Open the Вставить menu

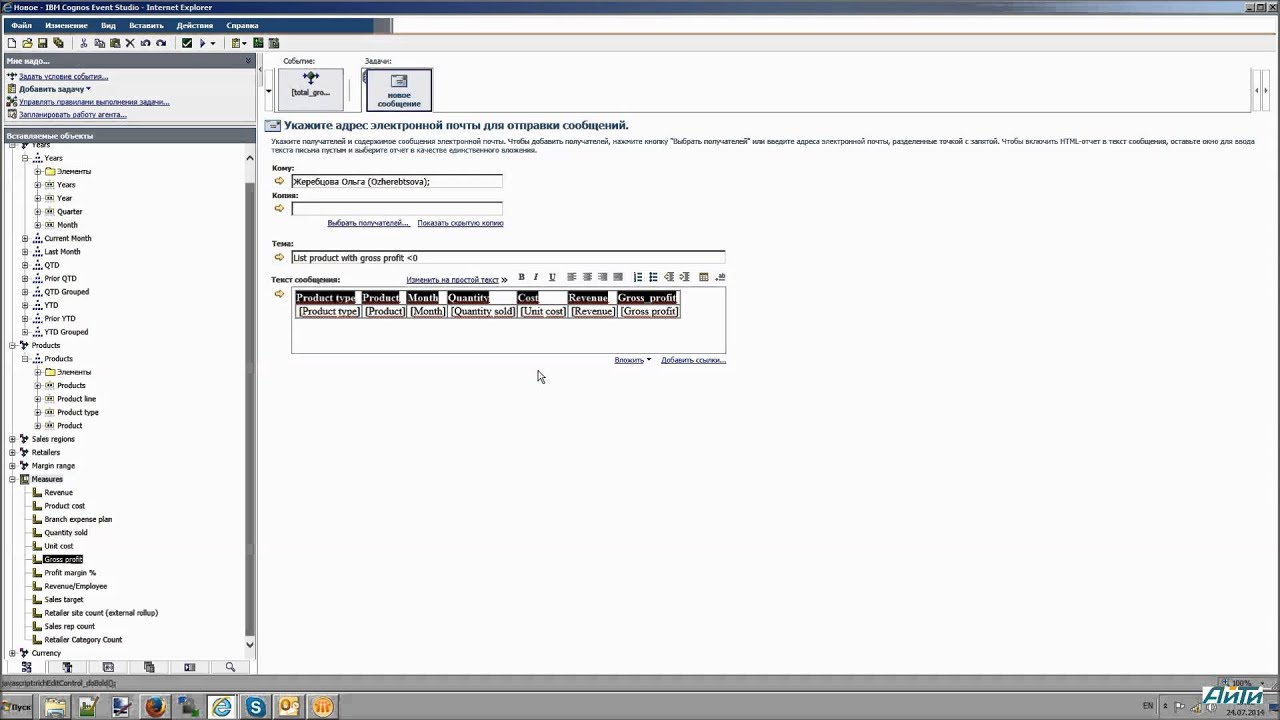click(146, 25)
